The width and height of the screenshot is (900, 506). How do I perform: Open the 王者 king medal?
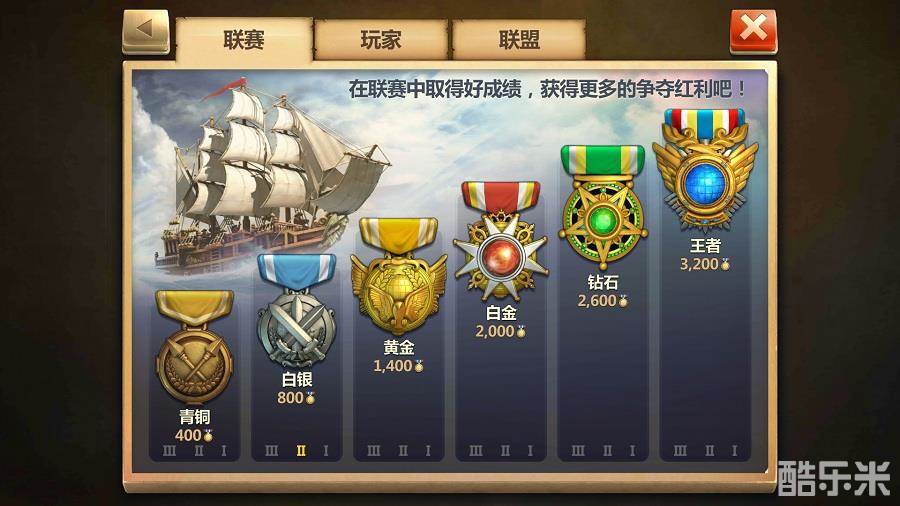tap(705, 169)
